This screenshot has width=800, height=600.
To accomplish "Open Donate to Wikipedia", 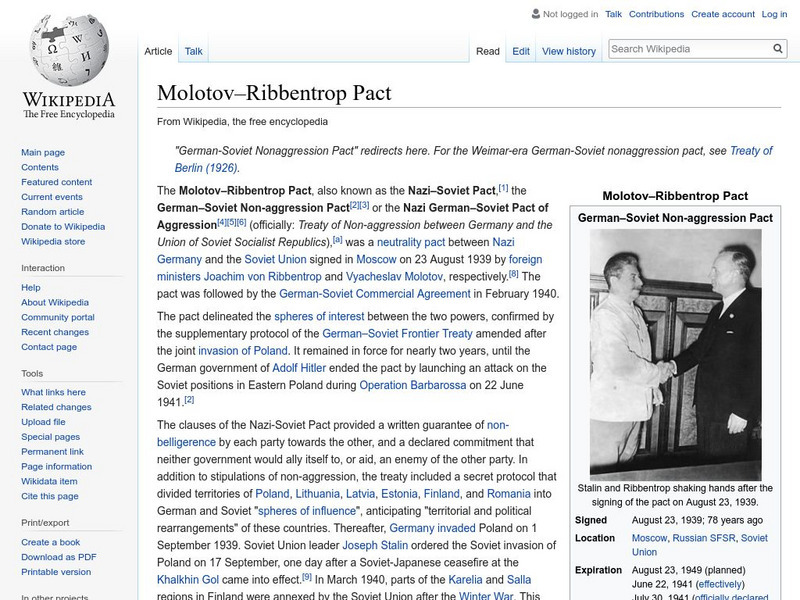I will [x=63, y=226].
